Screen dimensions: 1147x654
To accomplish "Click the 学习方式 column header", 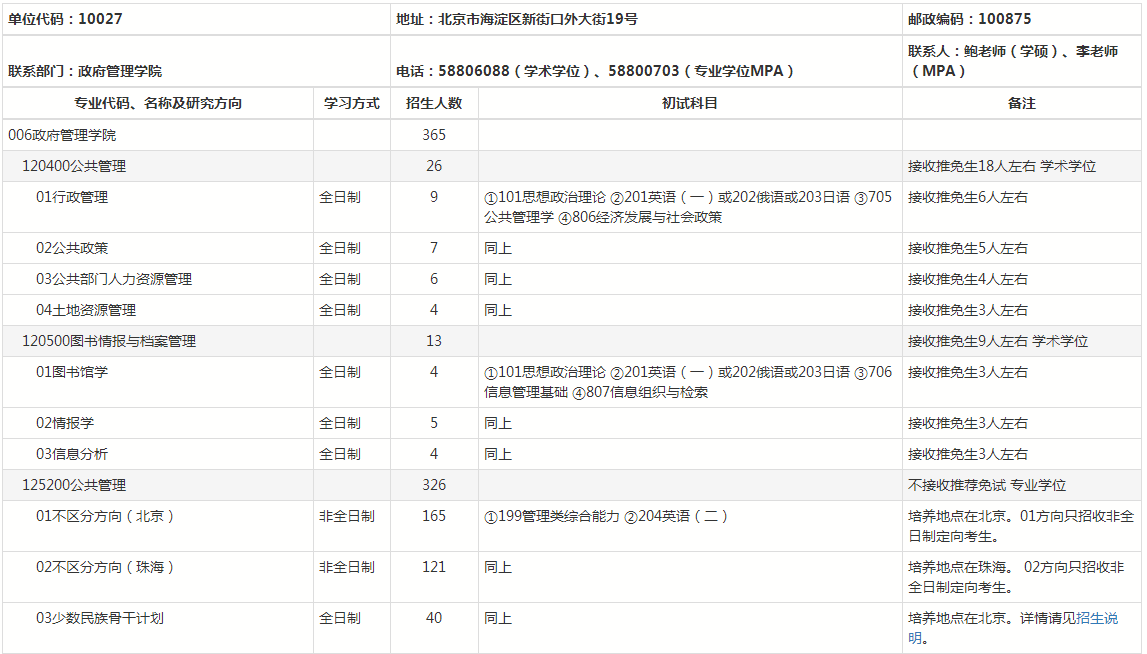I will click(352, 103).
